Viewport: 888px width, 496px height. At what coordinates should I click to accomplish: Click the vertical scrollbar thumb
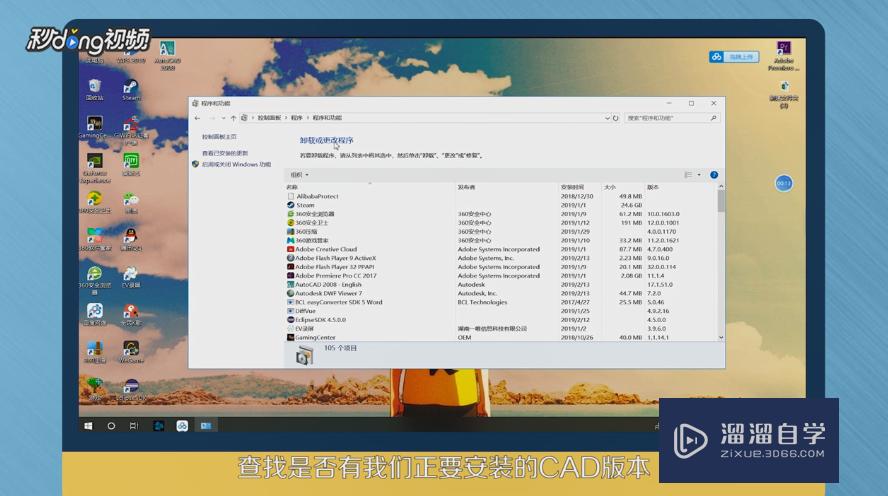[x=721, y=201]
